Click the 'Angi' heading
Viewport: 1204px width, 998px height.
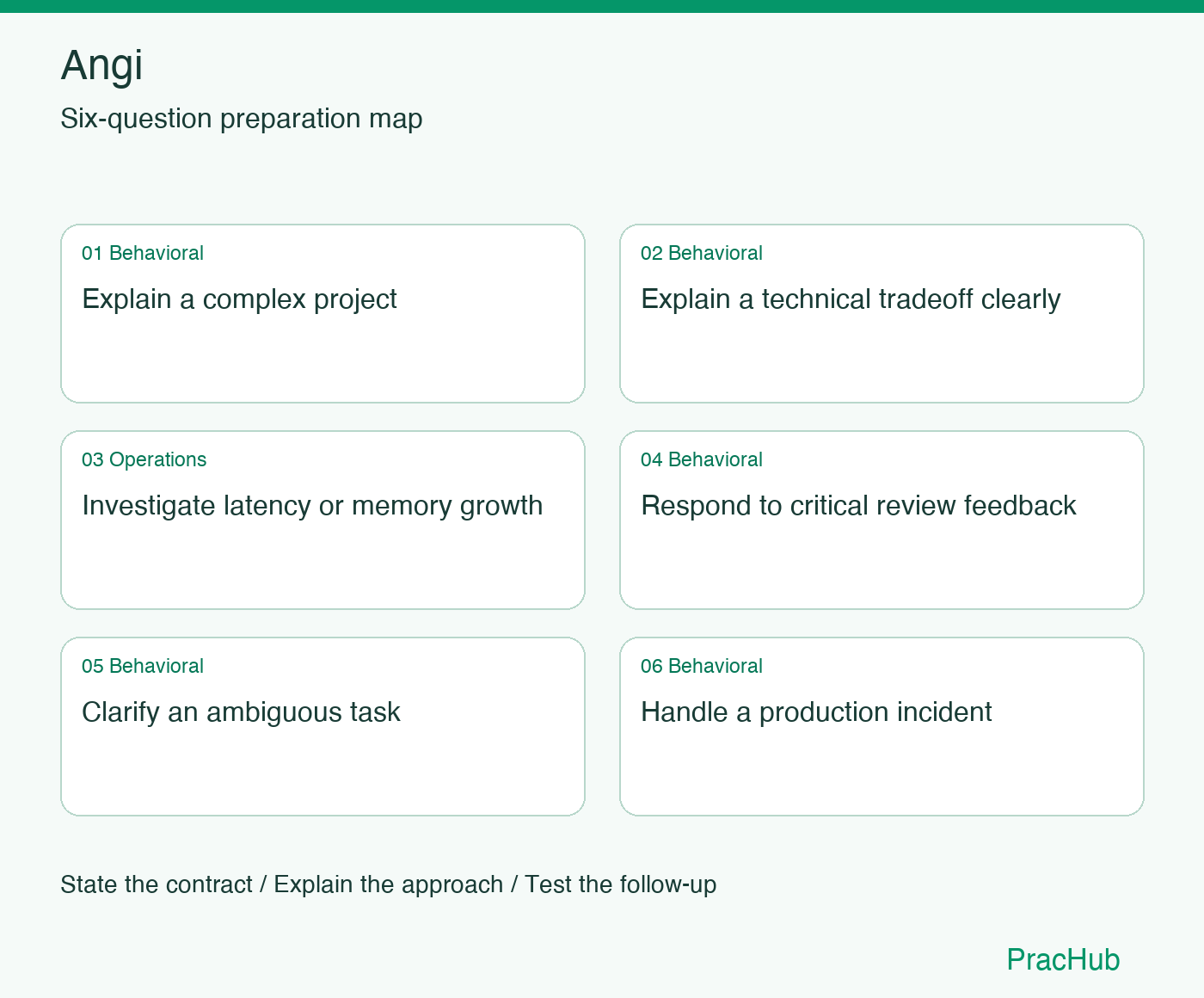coord(101,65)
